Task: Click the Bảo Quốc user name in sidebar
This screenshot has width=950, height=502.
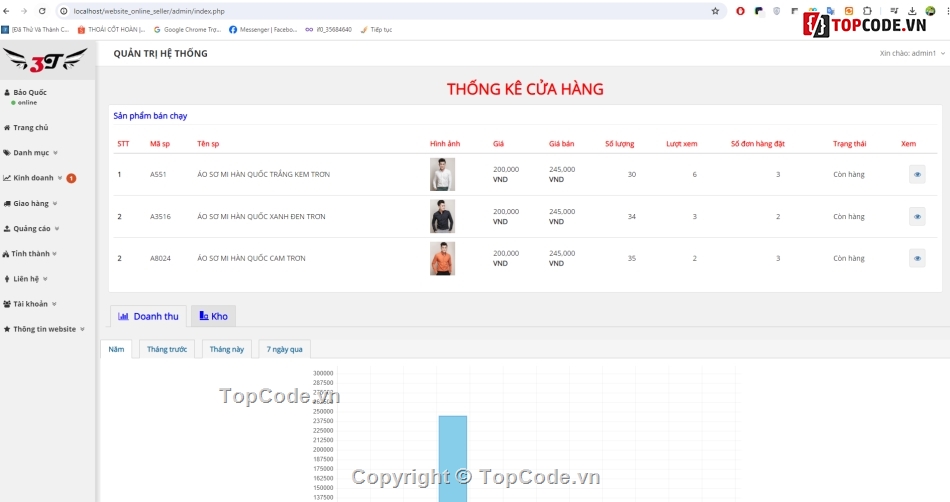Action: pos(30,93)
